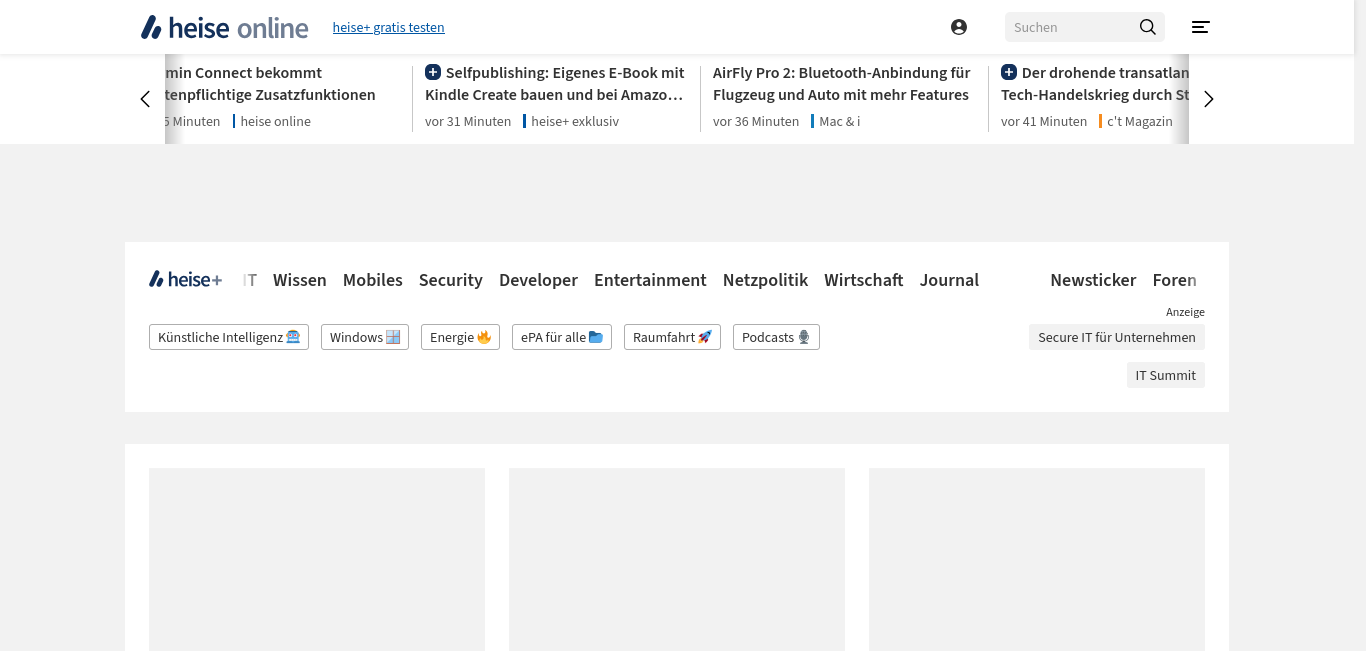Click the 'heise online' source label in ticker
Screen dimensions: 1366x651
point(276,121)
